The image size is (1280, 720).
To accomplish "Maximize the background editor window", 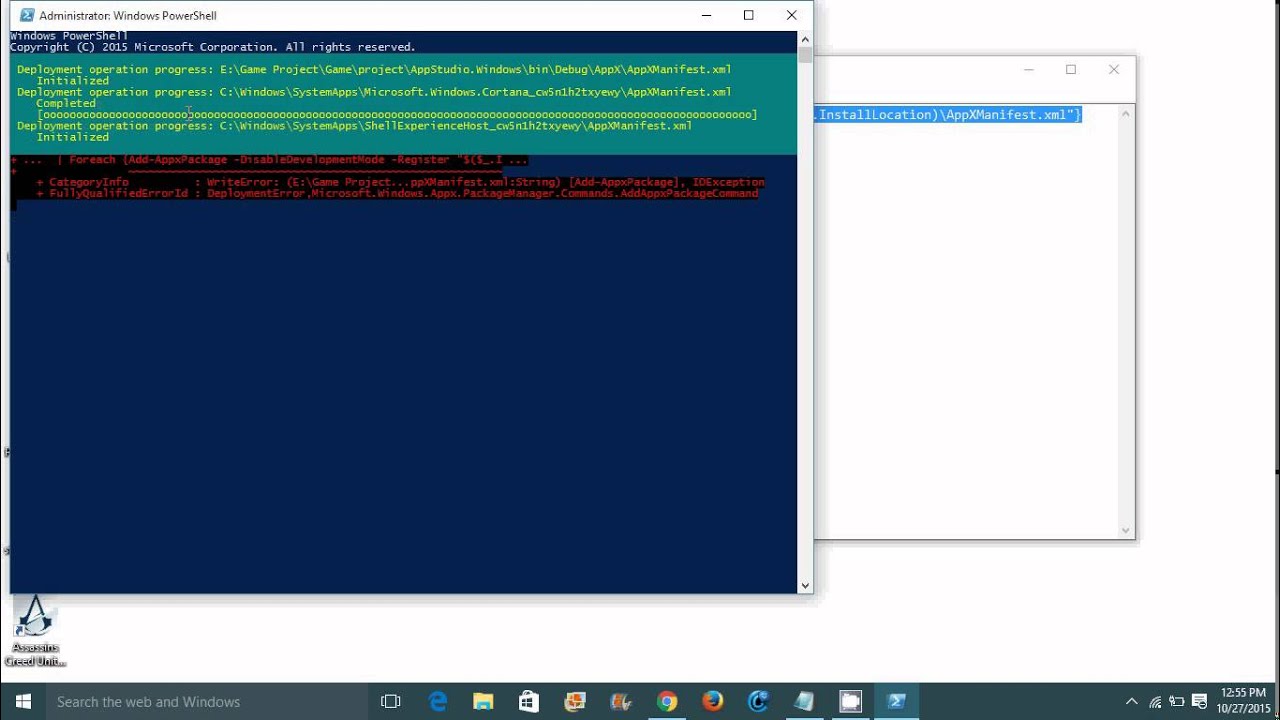I will (1071, 70).
